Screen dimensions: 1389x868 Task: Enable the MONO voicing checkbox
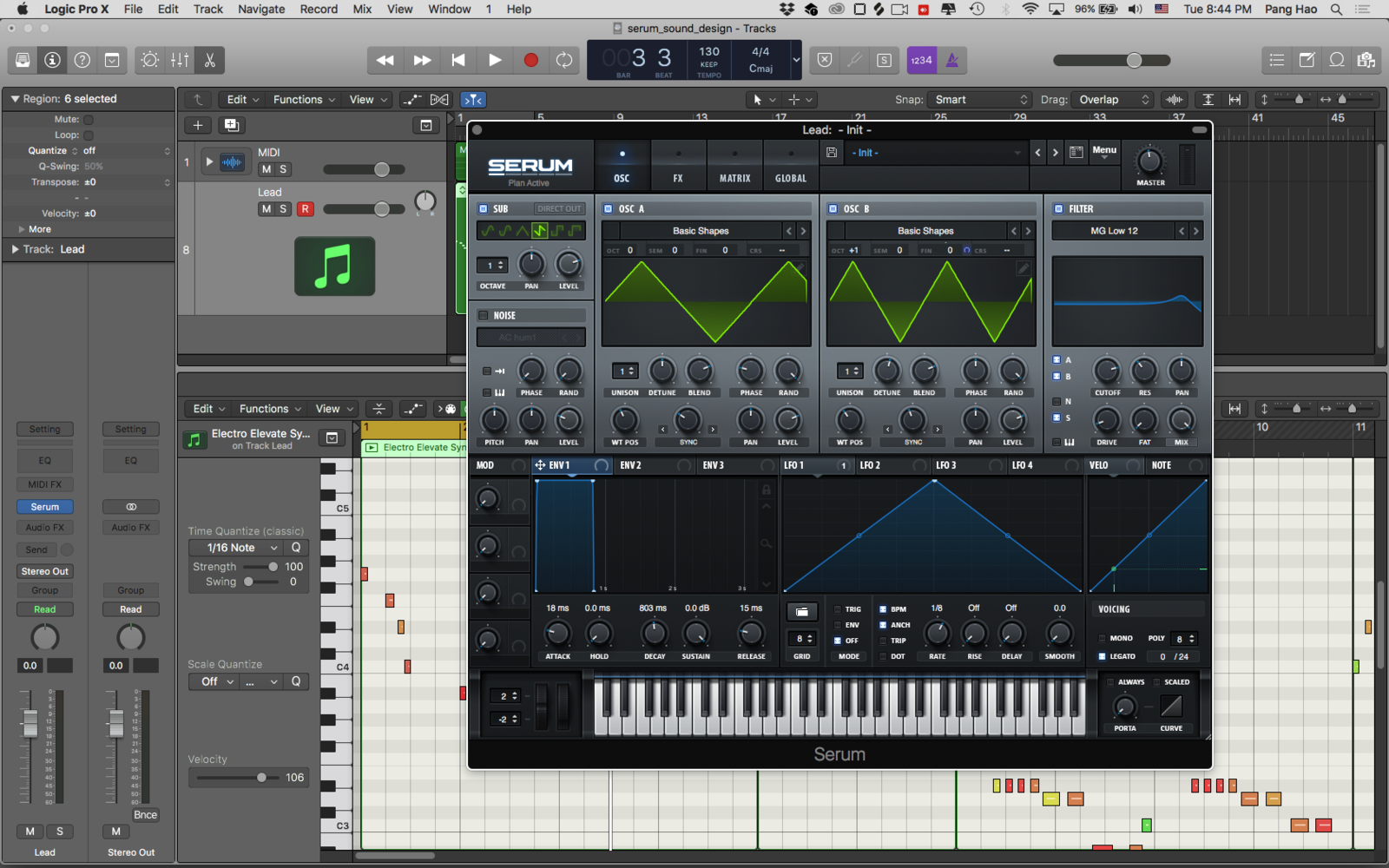click(x=1103, y=638)
